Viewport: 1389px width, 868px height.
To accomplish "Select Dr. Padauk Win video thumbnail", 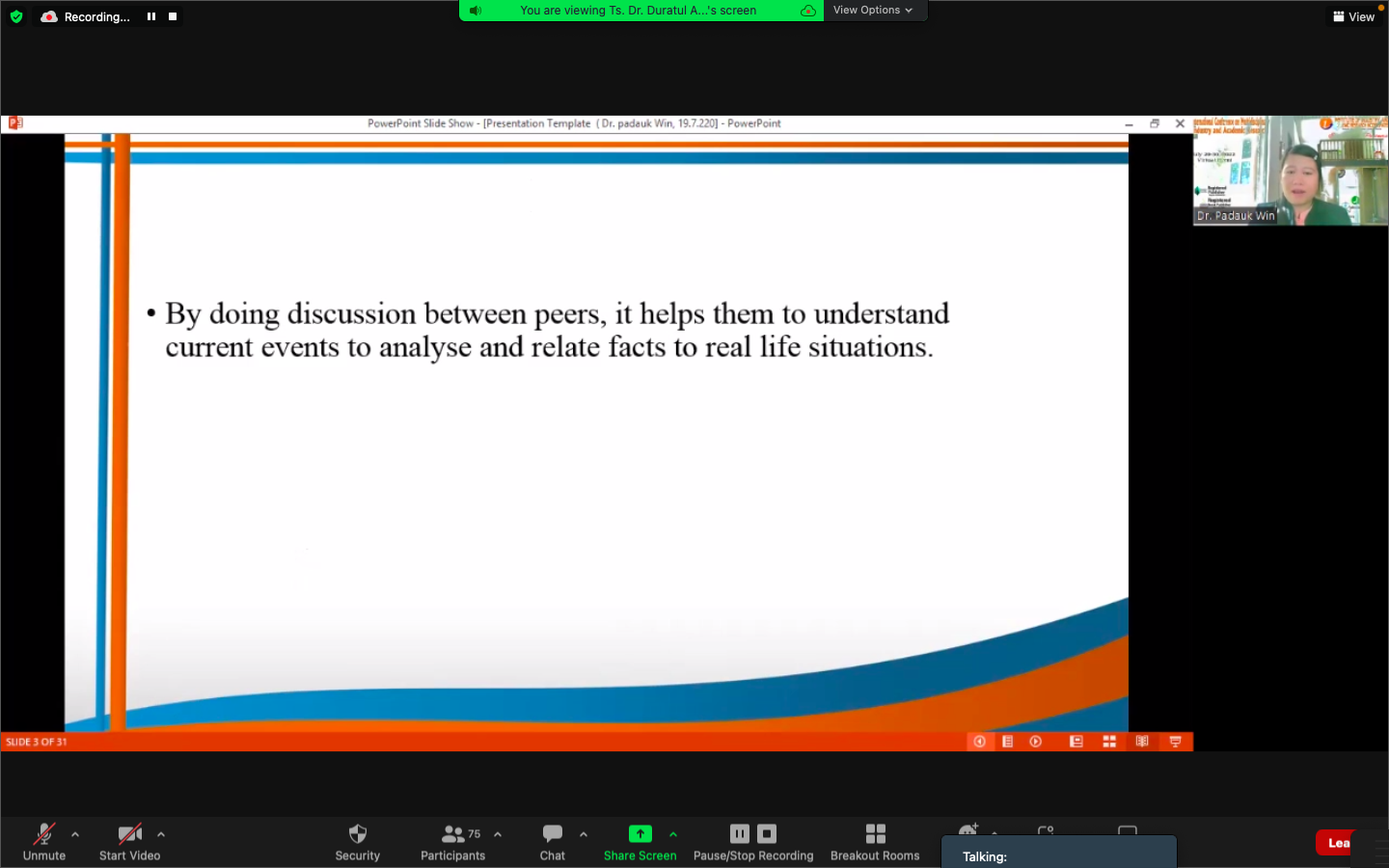I will tap(1290, 171).
